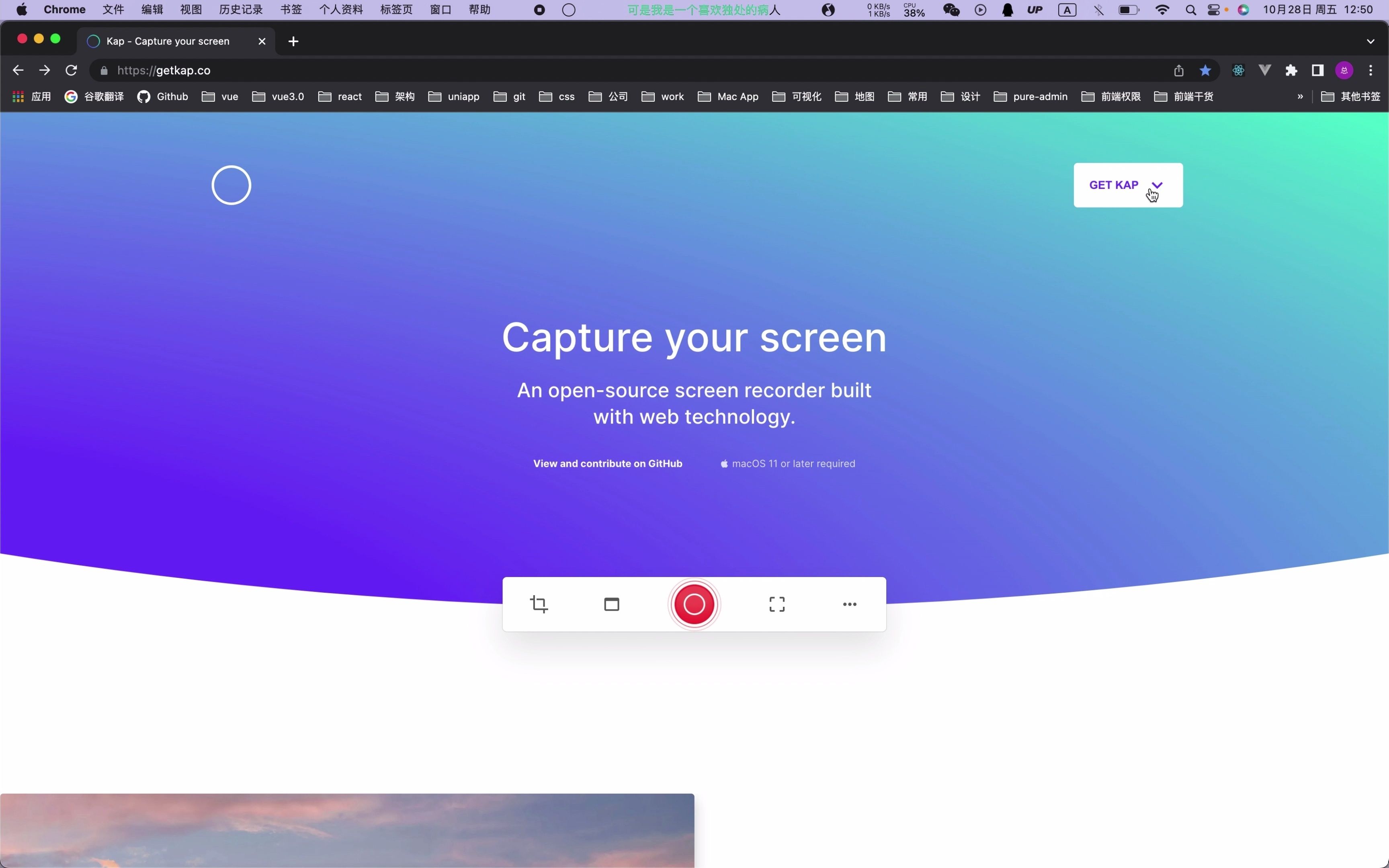Click the crop/selection area icon

tap(539, 603)
